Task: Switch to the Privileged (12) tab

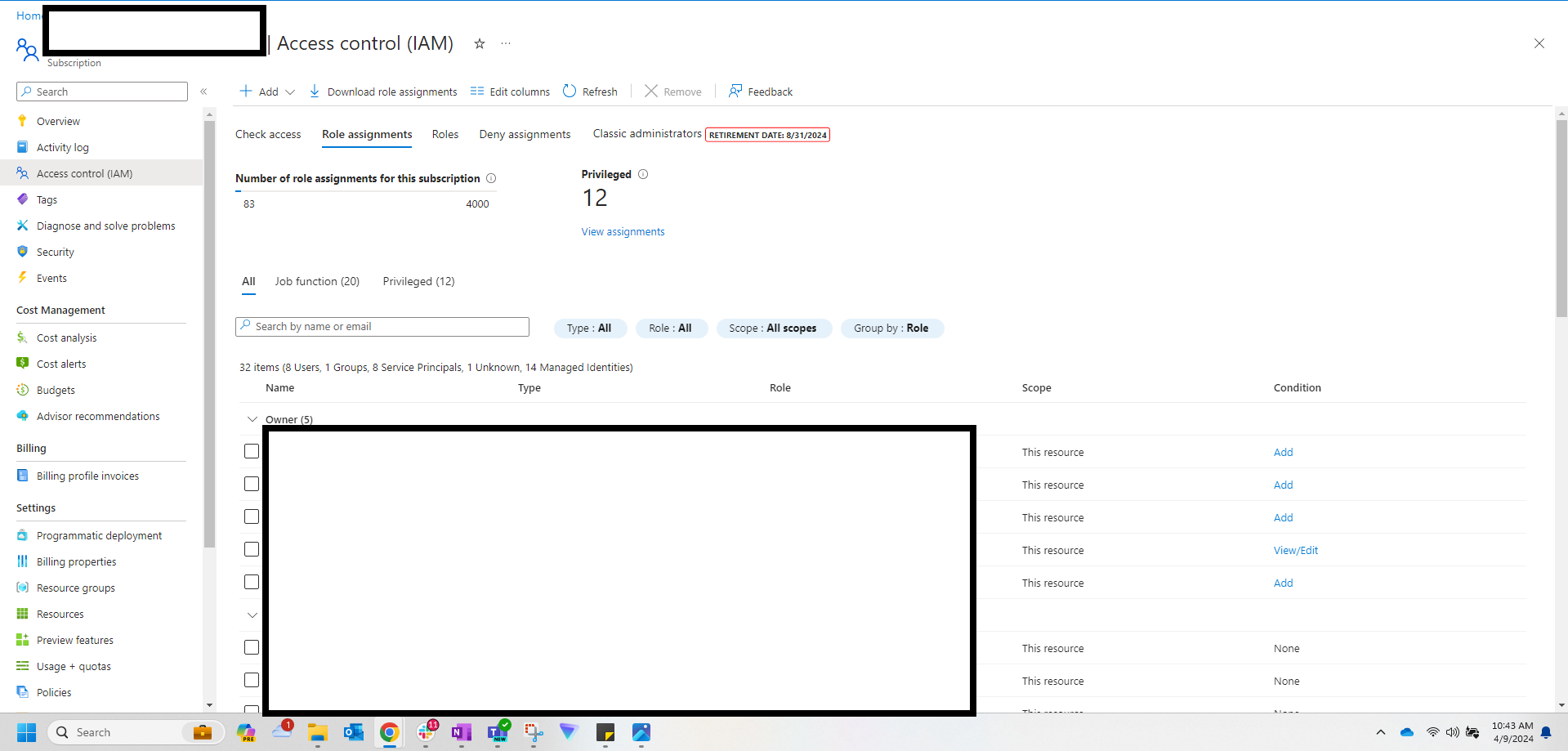Action: pos(418,281)
